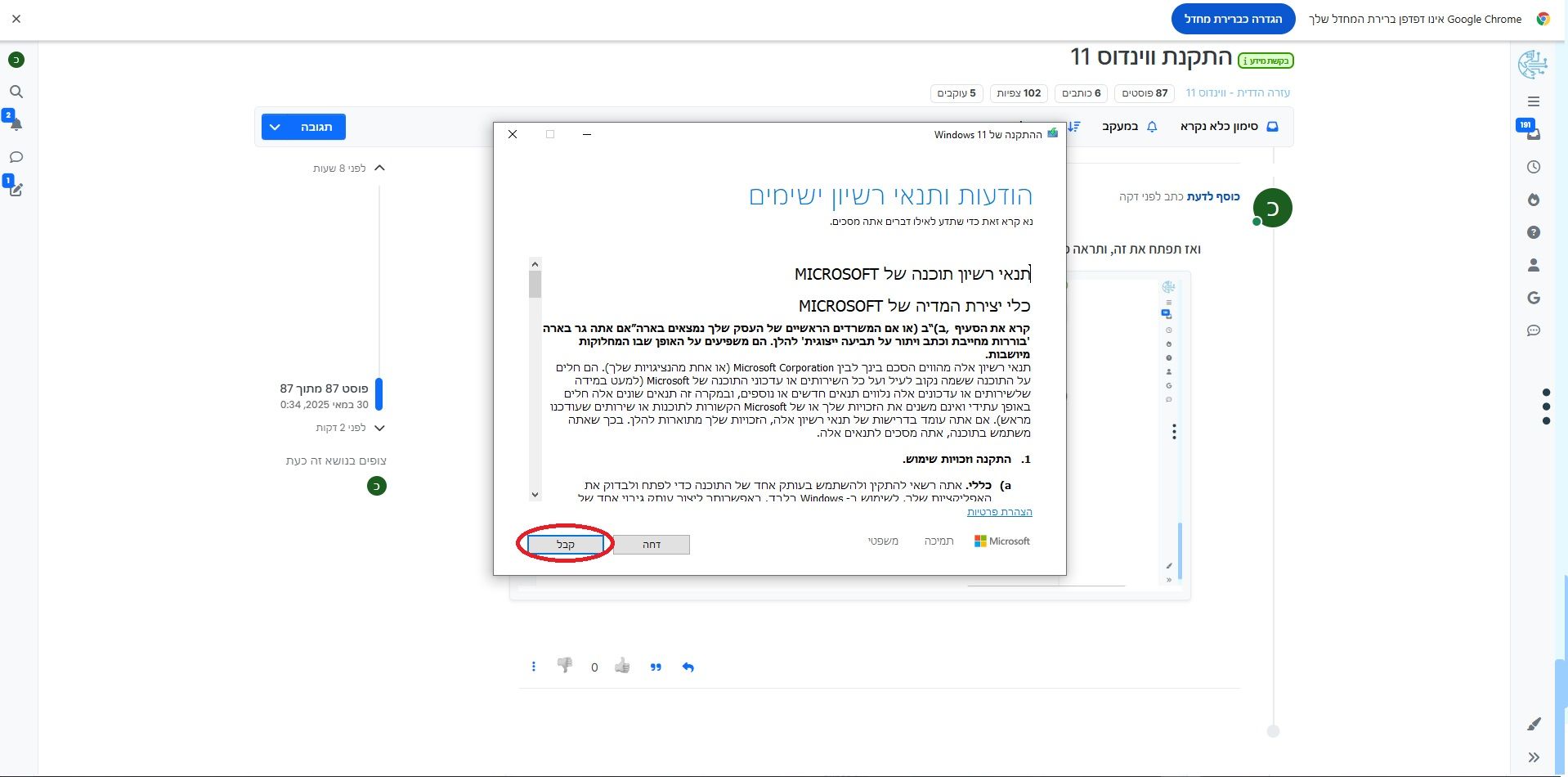Click the timeline end circle marker
The image size is (1568, 777).
click(1273, 731)
